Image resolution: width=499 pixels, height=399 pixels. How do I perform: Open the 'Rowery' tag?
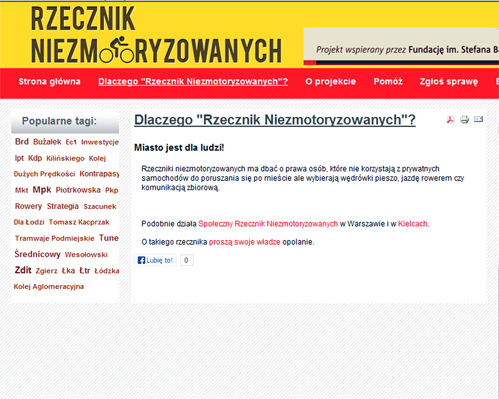28,206
